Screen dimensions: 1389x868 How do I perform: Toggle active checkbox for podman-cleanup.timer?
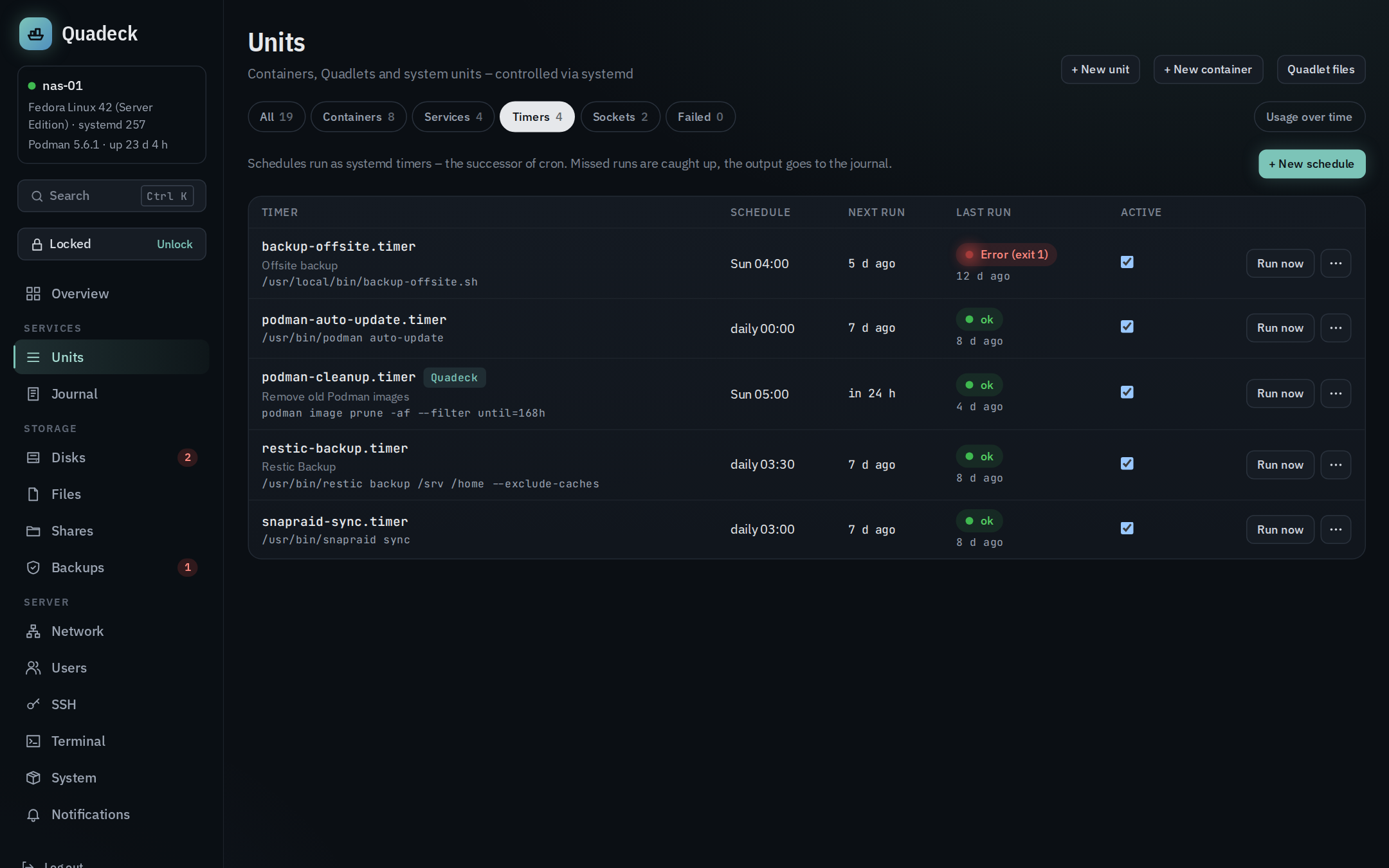click(x=1127, y=392)
